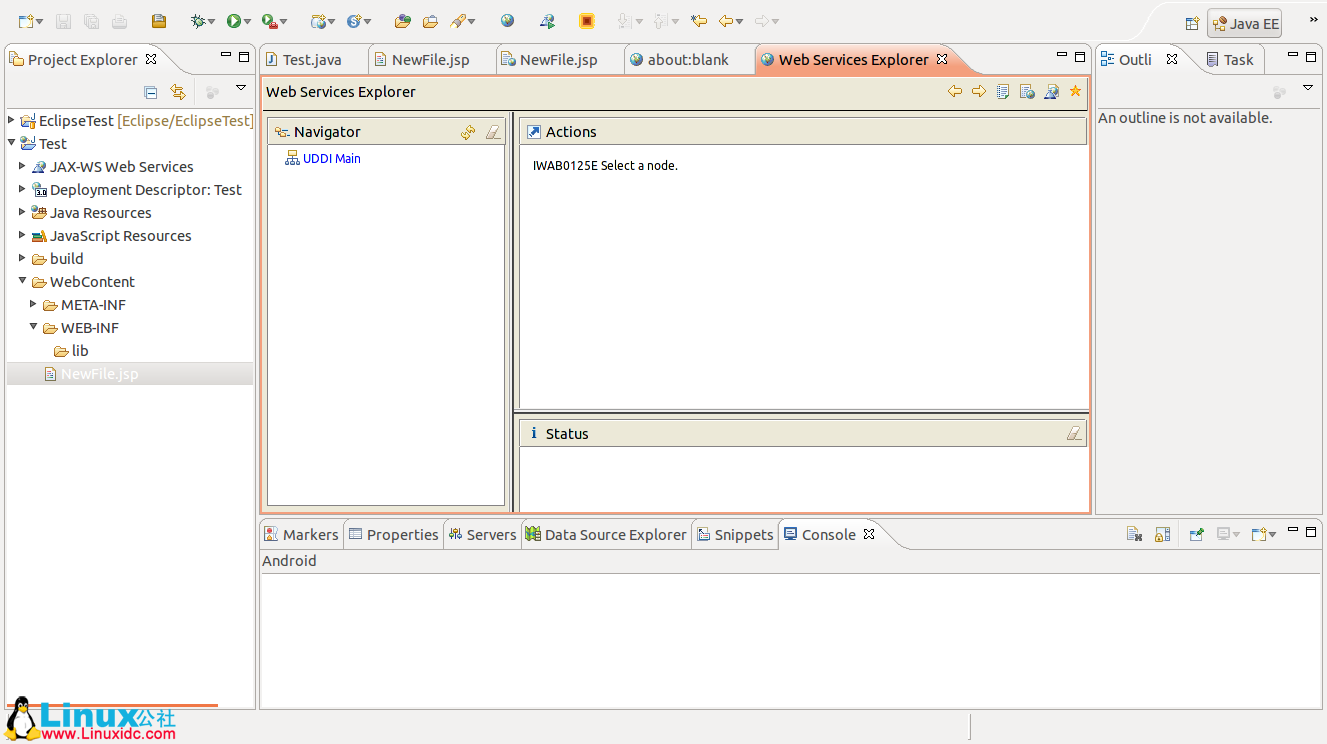Open Web Browser via globe toolbar icon
The height and width of the screenshot is (744, 1327).
coord(508,21)
